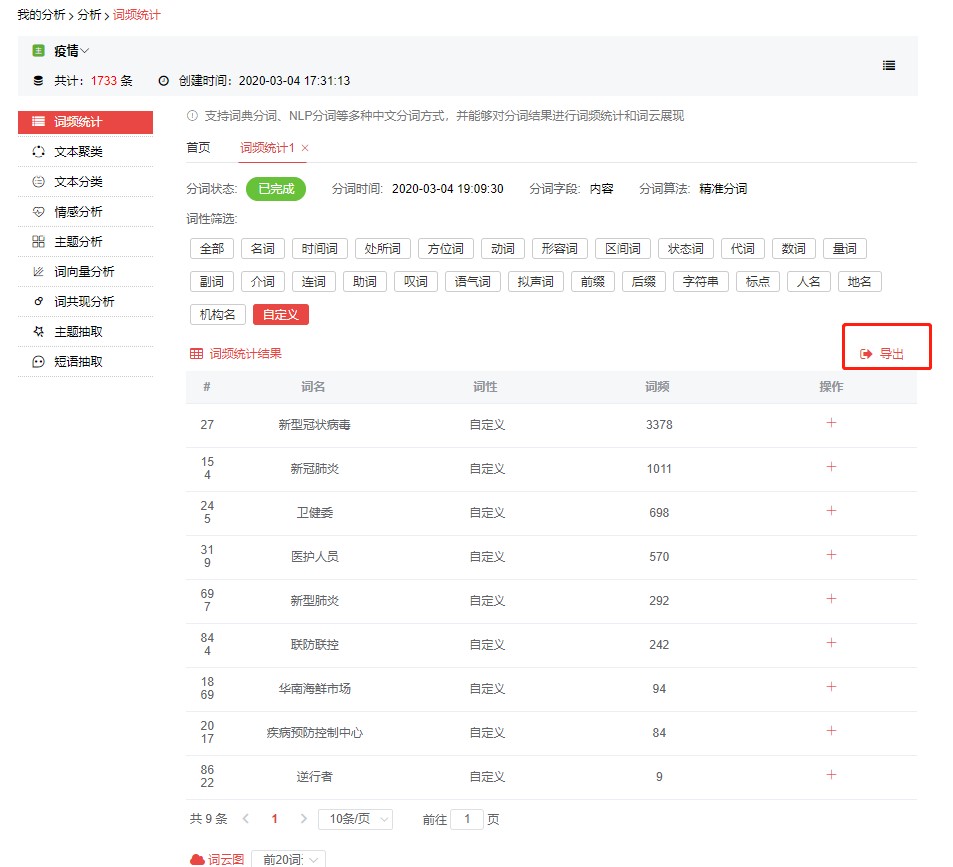The image size is (953, 867).
Task: Click the export 导出 icon
Action: point(866,354)
